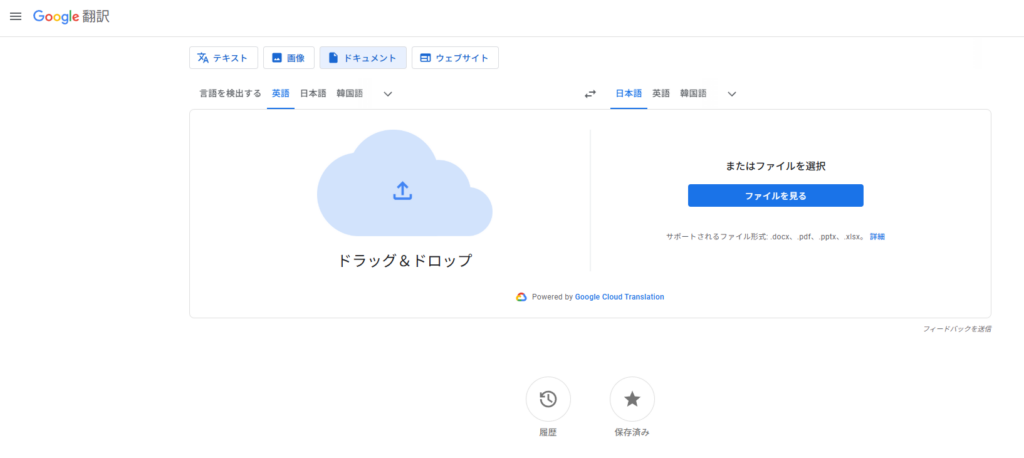Image resolution: width=1024 pixels, height=458 pixels.
Task: Set target language to 韓国語
Action: tap(693, 94)
